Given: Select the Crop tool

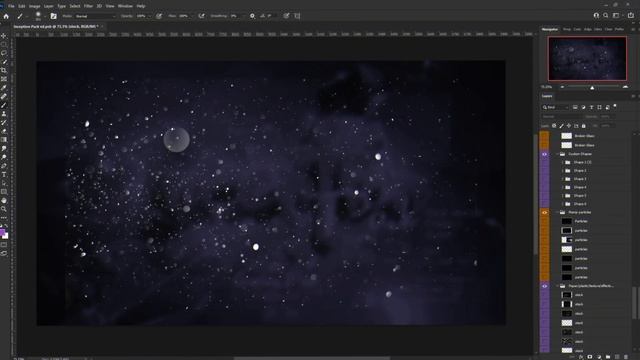Looking at the screenshot, I should tap(4, 70).
